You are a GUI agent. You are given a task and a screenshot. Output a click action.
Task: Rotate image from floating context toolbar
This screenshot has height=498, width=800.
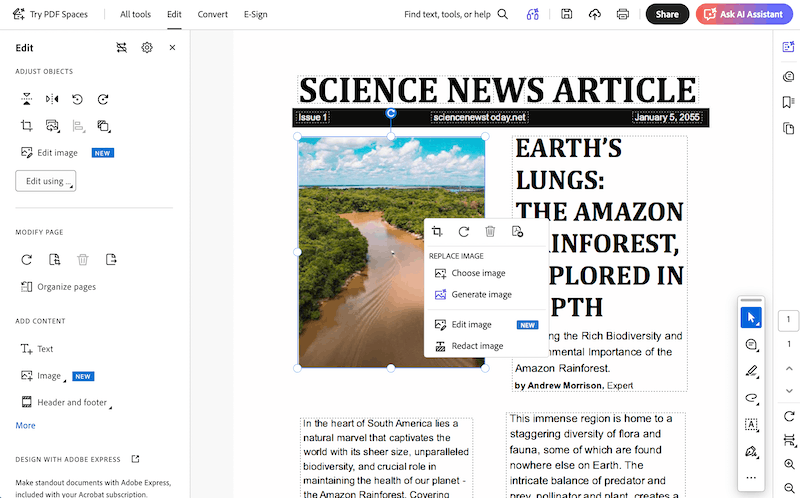464,232
